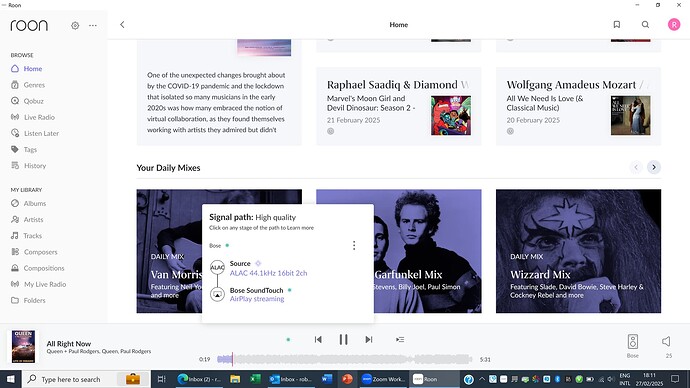Click the AirPlay streaming link

point(257,299)
